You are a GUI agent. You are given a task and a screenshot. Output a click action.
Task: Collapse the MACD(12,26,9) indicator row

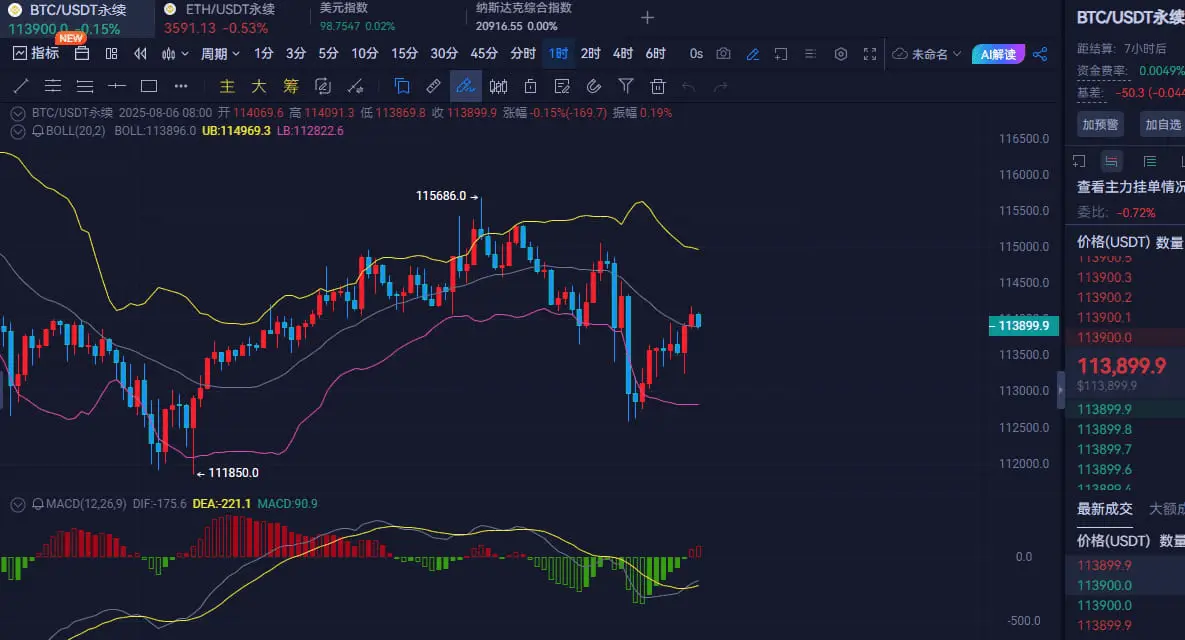(17, 504)
